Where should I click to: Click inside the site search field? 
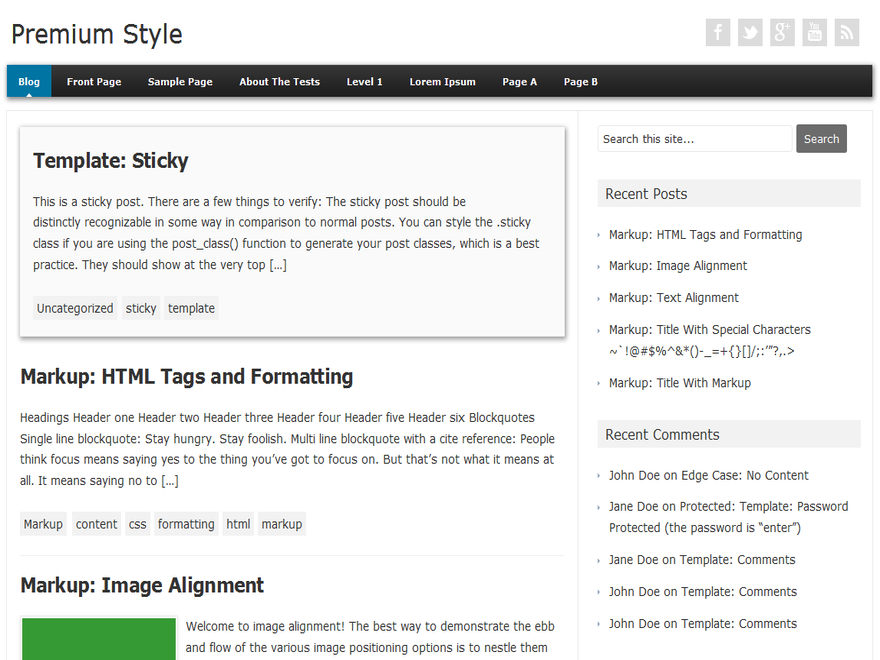[x=694, y=138]
